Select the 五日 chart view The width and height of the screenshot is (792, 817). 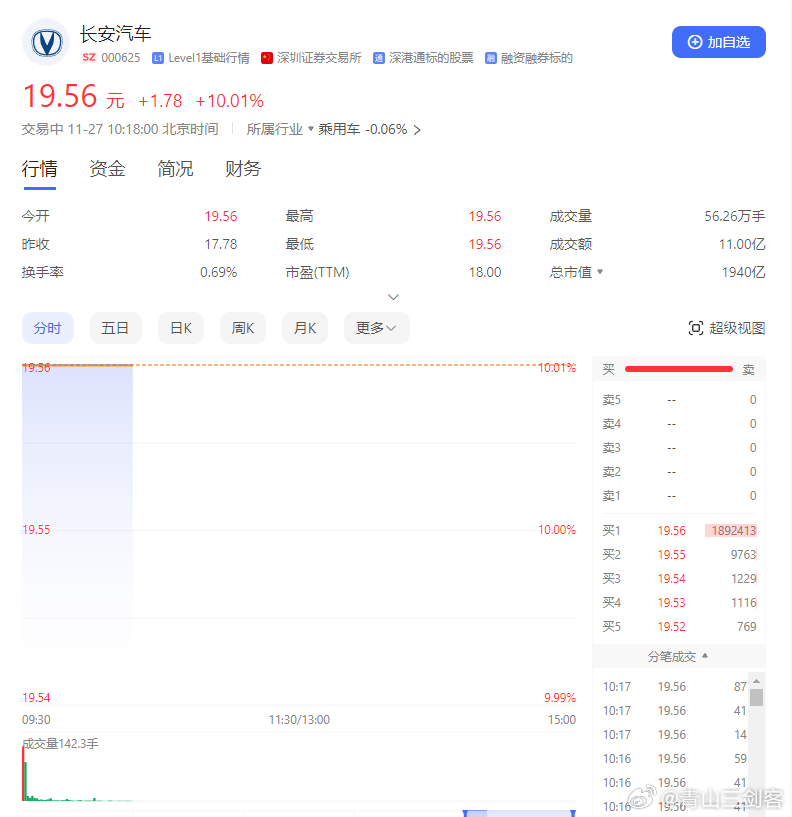(x=115, y=328)
